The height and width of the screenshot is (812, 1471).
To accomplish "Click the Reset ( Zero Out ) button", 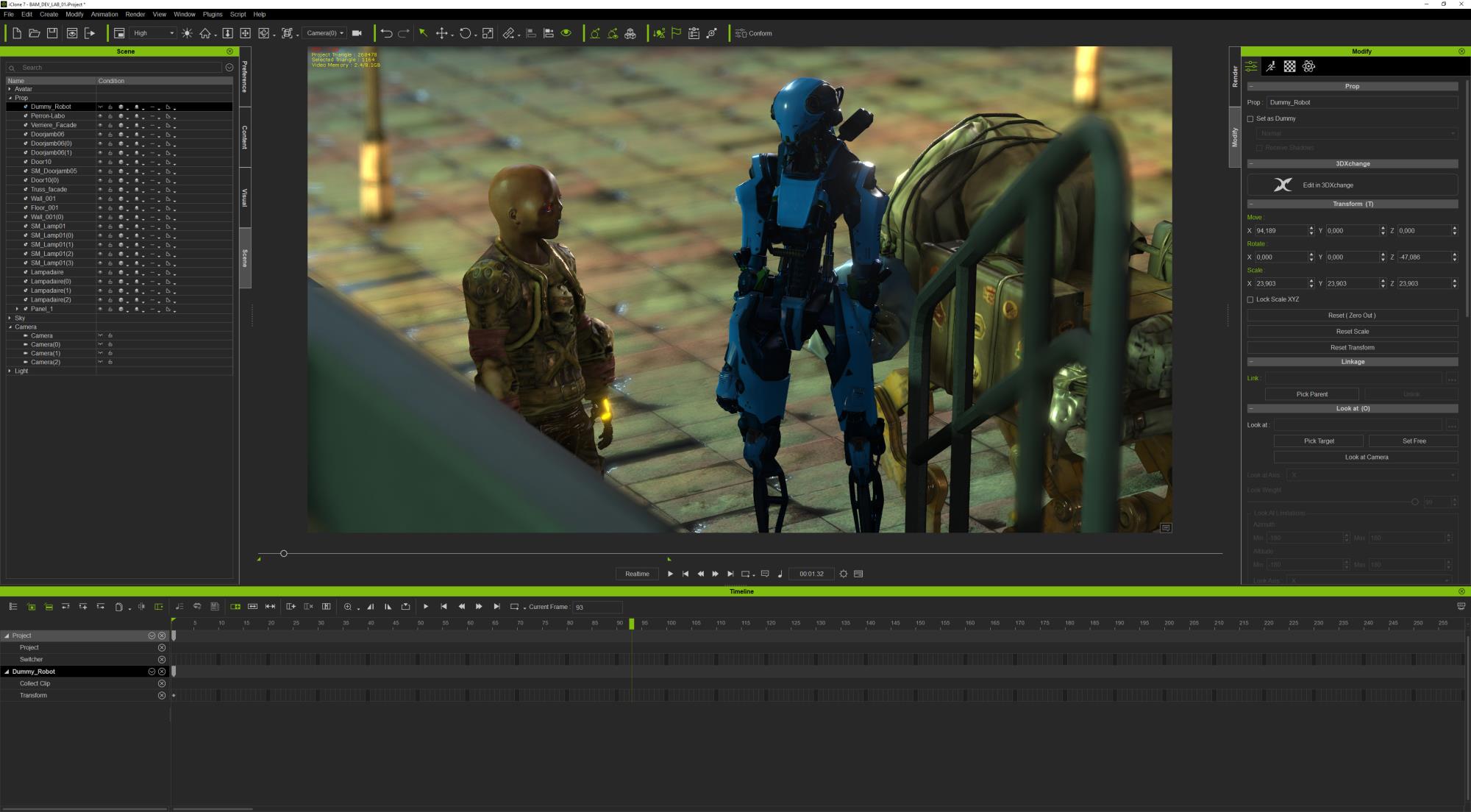I will coord(1352,316).
